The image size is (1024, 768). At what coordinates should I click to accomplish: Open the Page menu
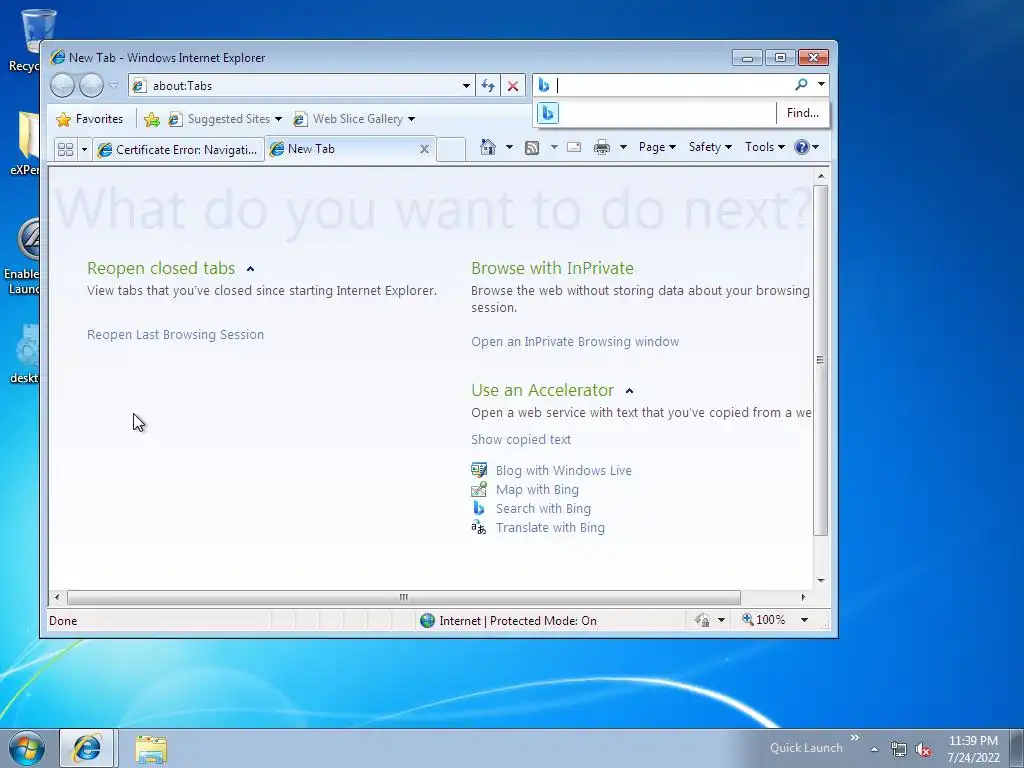pyautogui.click(x=657, y=147)
